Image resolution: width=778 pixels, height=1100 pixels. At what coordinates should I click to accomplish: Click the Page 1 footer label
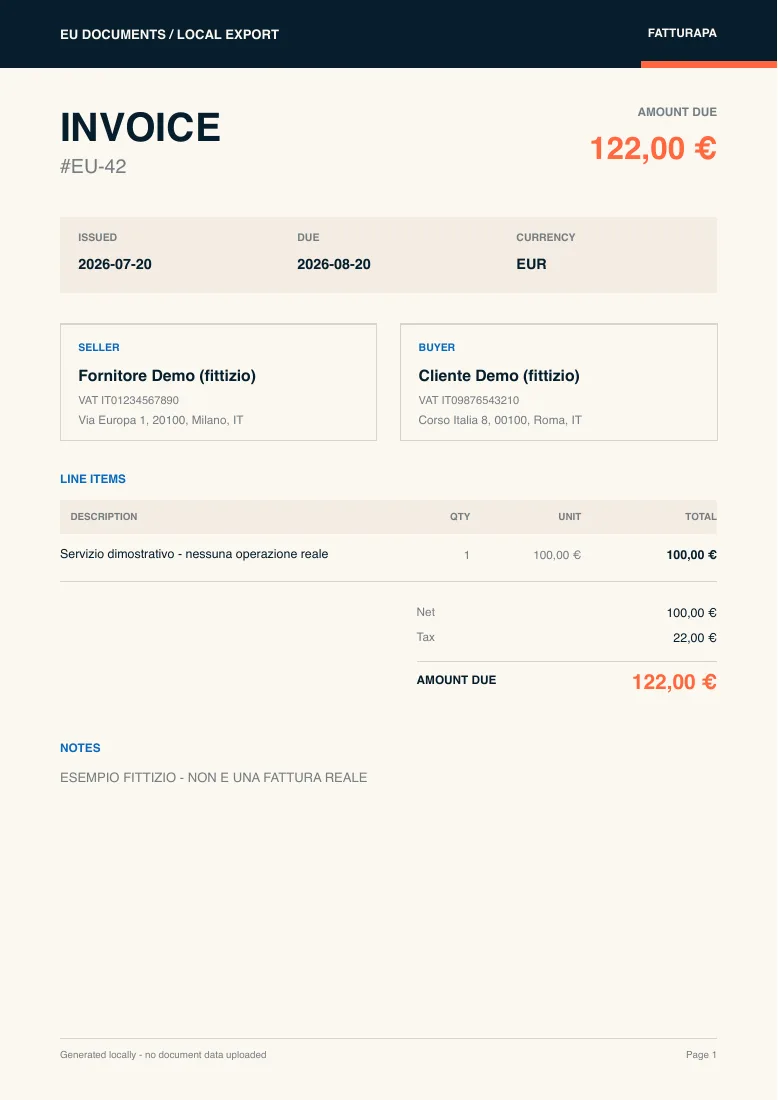702,1054
